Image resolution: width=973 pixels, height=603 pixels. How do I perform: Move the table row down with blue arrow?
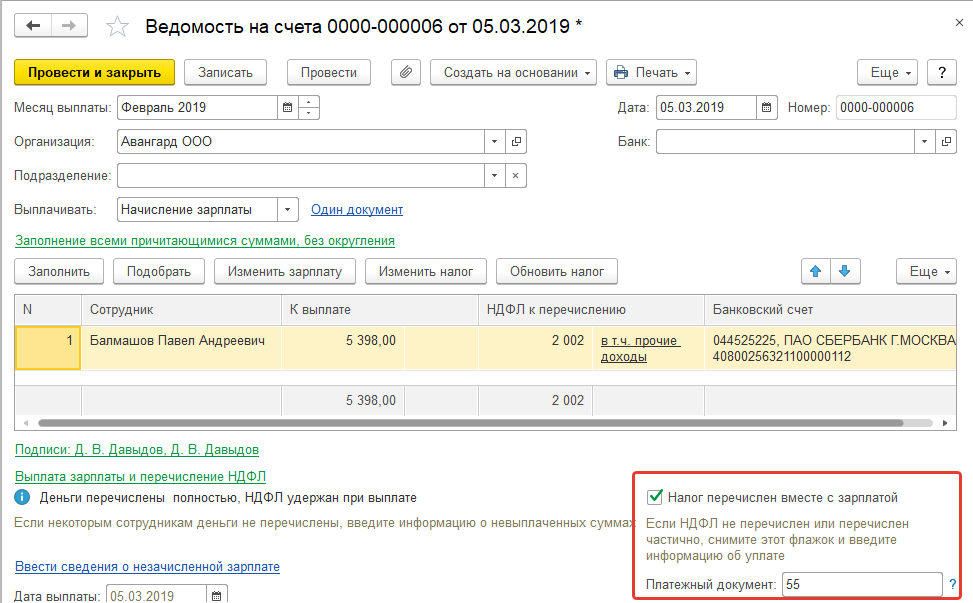point(845,271)
